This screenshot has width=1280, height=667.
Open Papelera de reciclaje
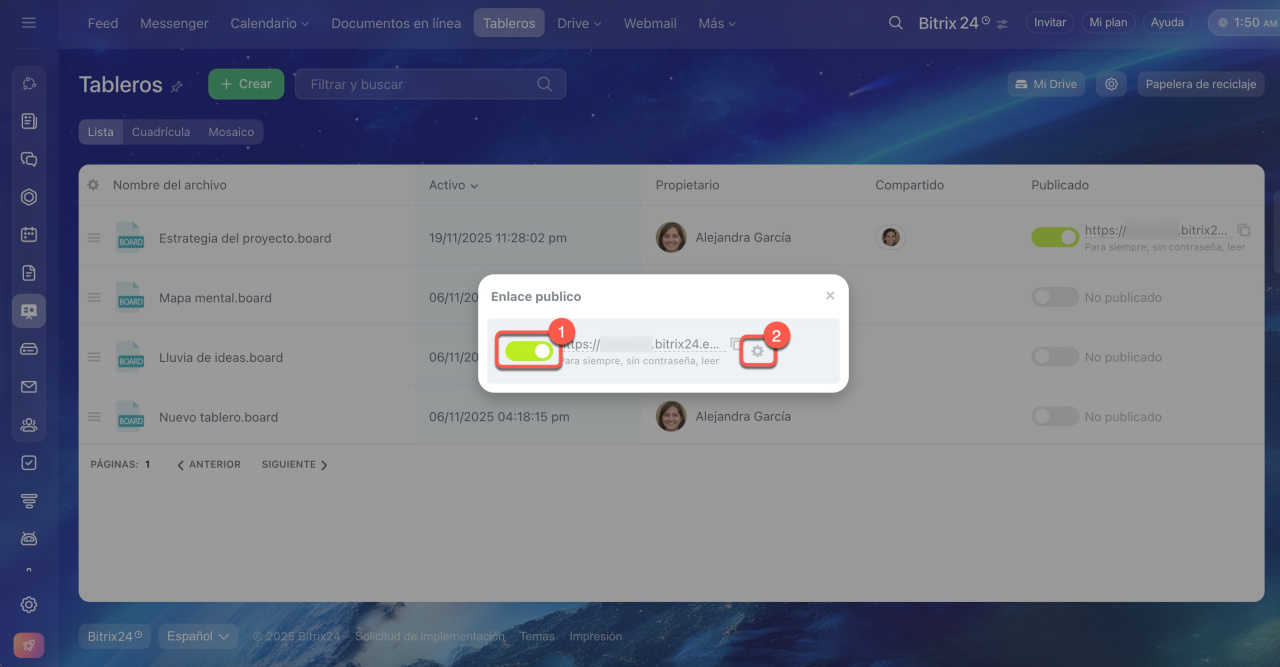(1200, 84)
